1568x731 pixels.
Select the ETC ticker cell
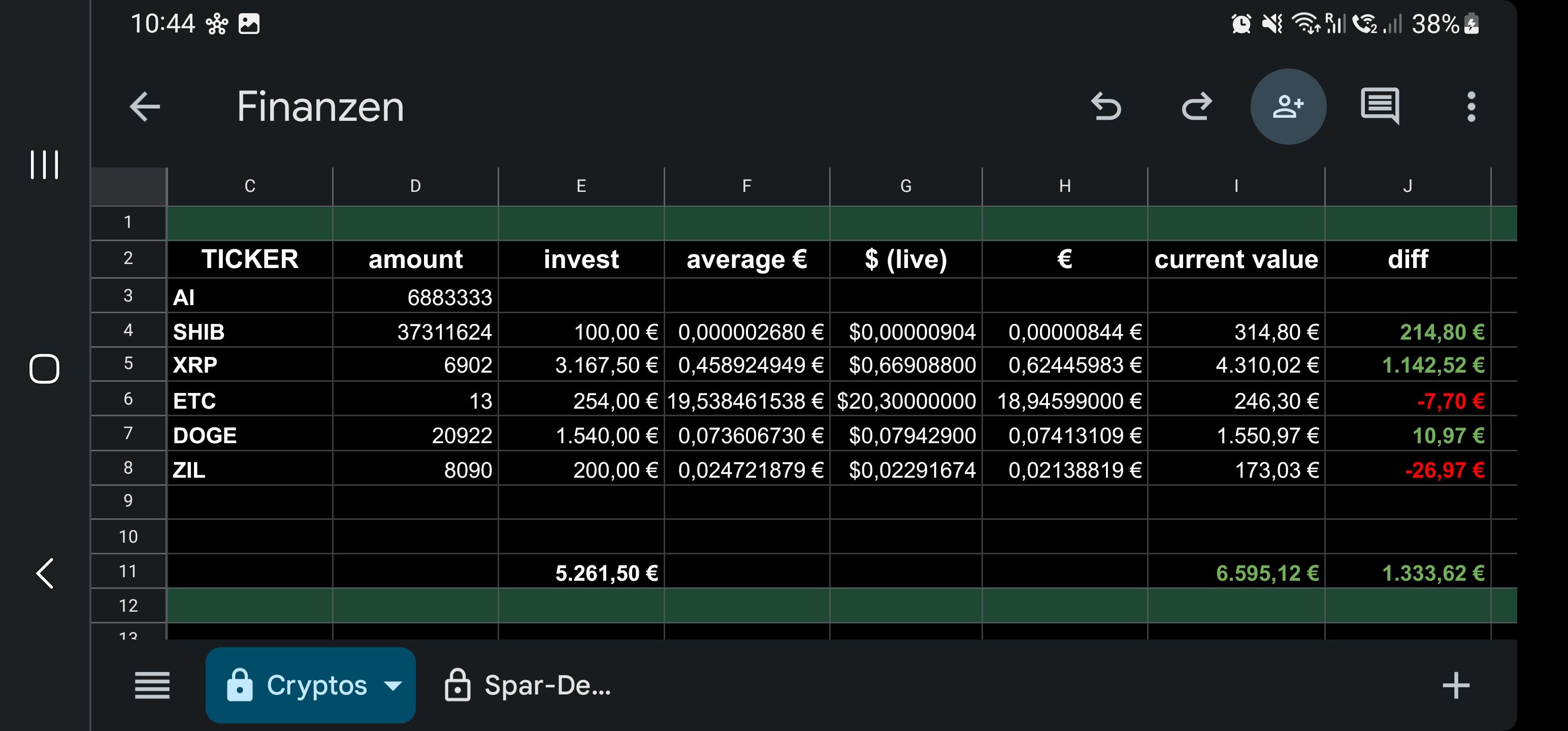(x=249, y=400)
